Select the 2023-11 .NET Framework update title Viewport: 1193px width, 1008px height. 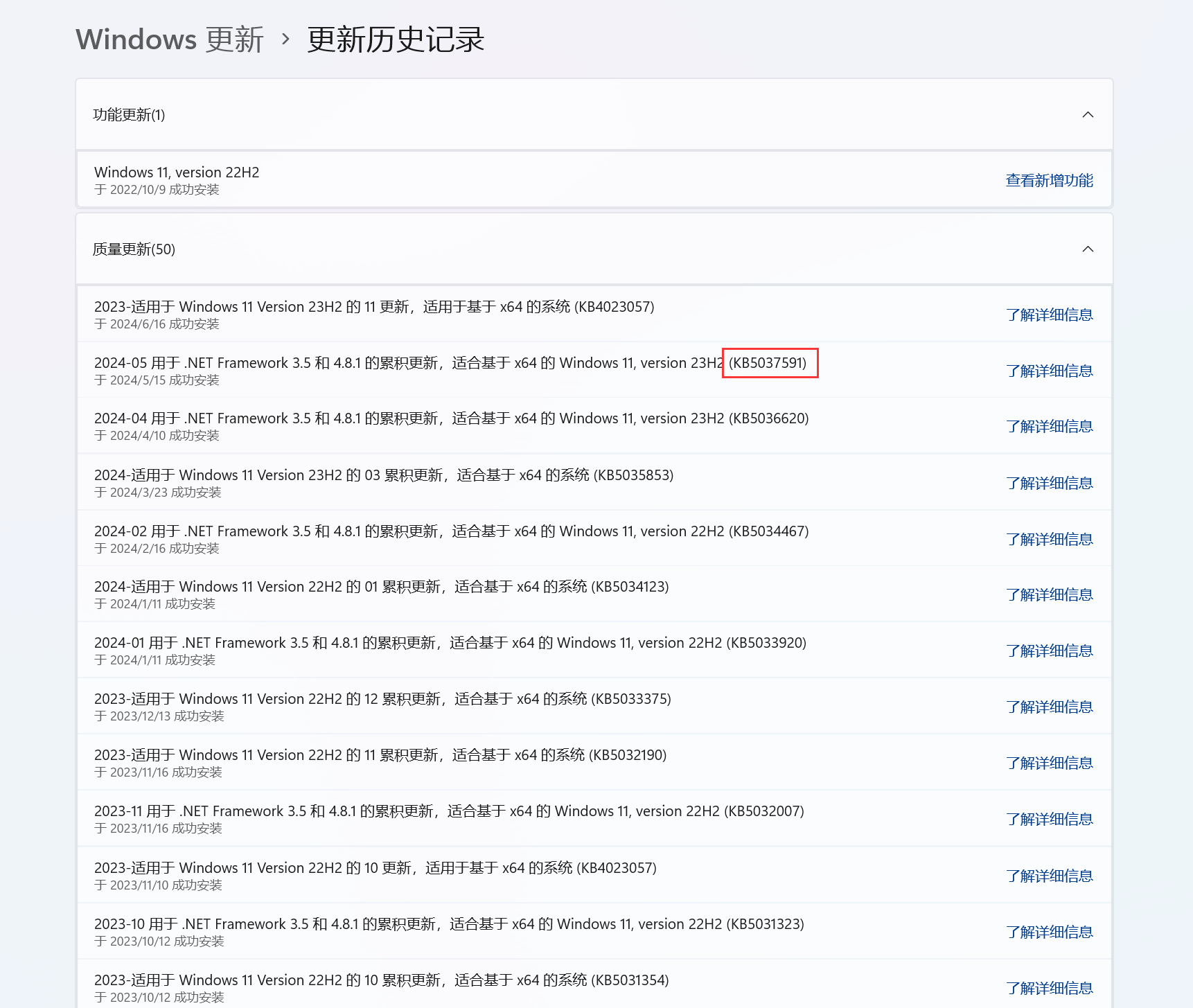coord(449,811)
